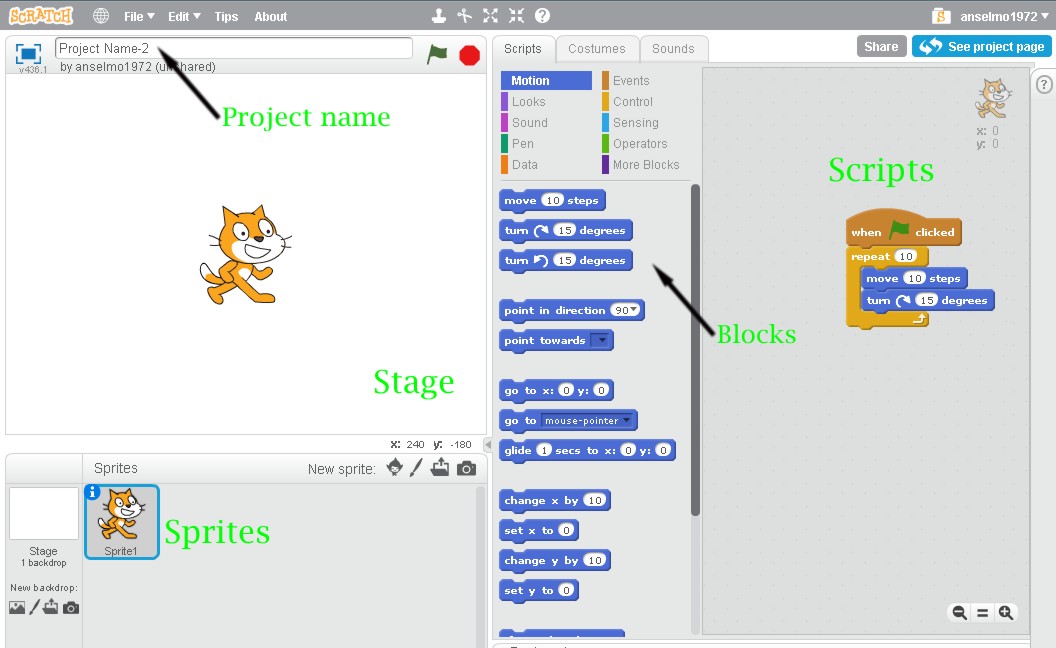Select the Duplicate stamp tool in the toolbar
The width and height of the screenshot is (1056, 648).
point(439,15)
